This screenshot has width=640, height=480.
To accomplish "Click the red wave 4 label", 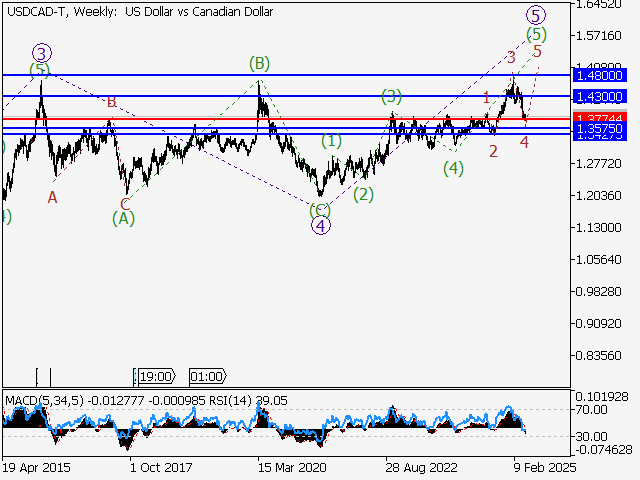I will click(x=524, y=142).
